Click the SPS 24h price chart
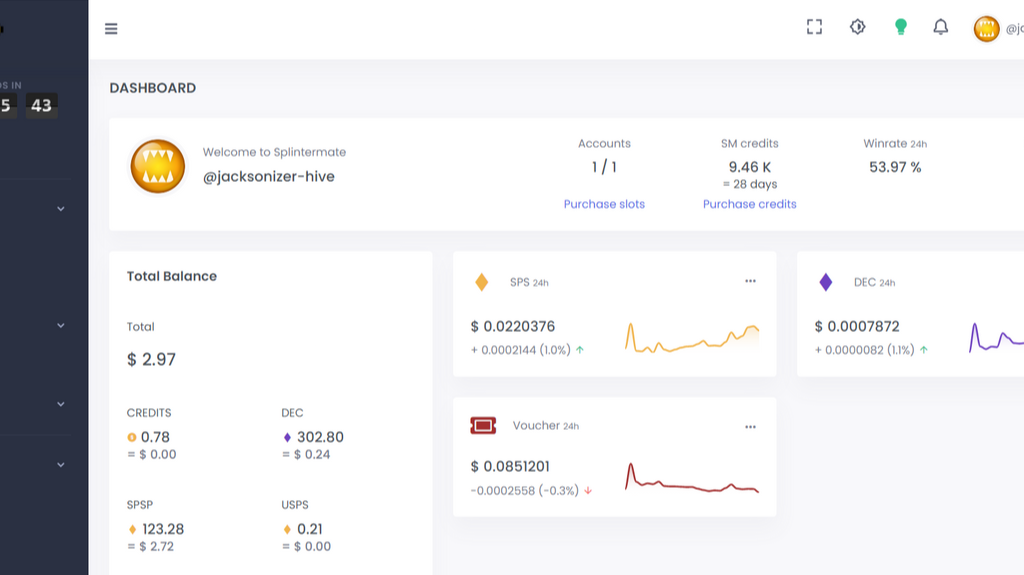 [692, 338]
